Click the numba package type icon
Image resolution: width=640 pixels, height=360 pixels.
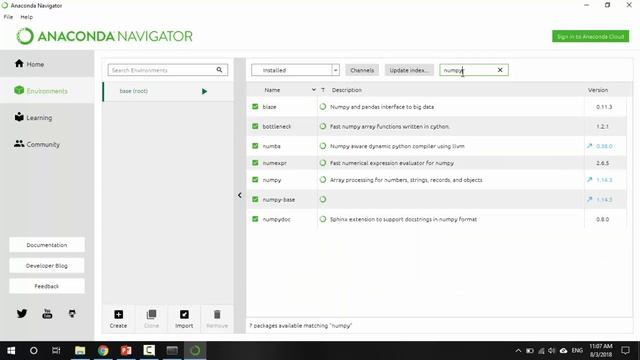click(323, 146)
